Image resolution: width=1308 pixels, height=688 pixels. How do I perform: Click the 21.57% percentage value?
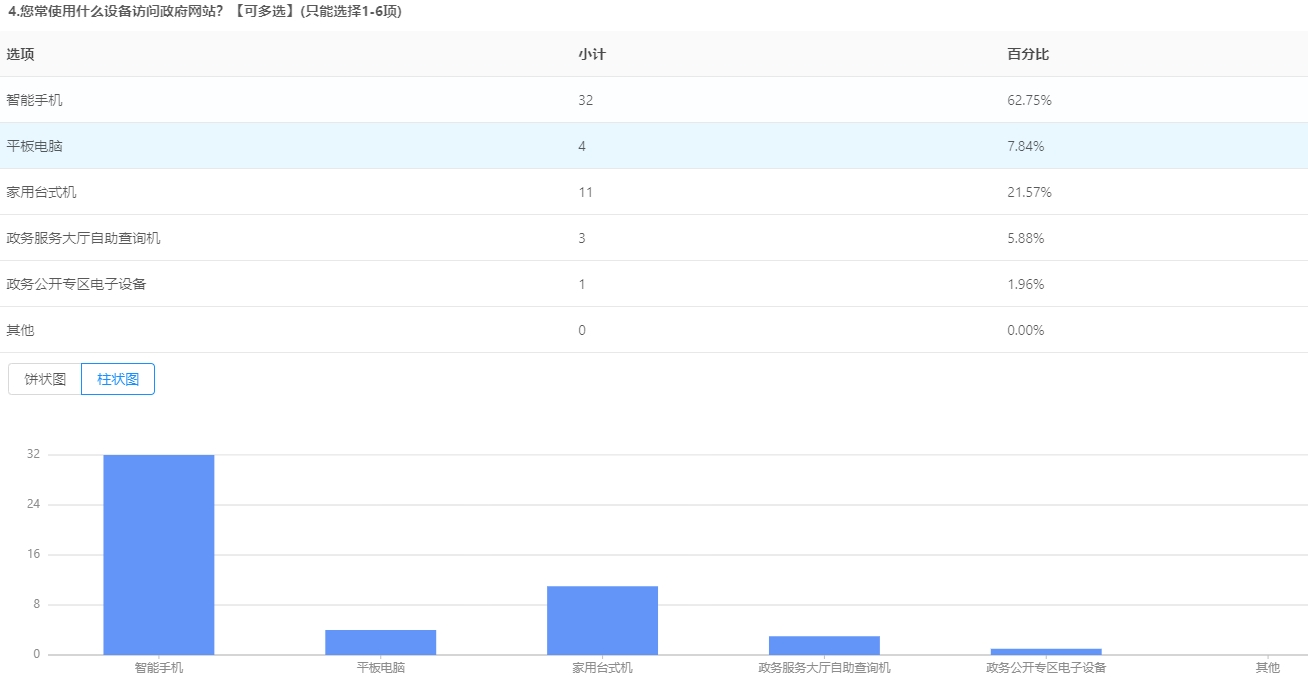(x=1029, y=192)
